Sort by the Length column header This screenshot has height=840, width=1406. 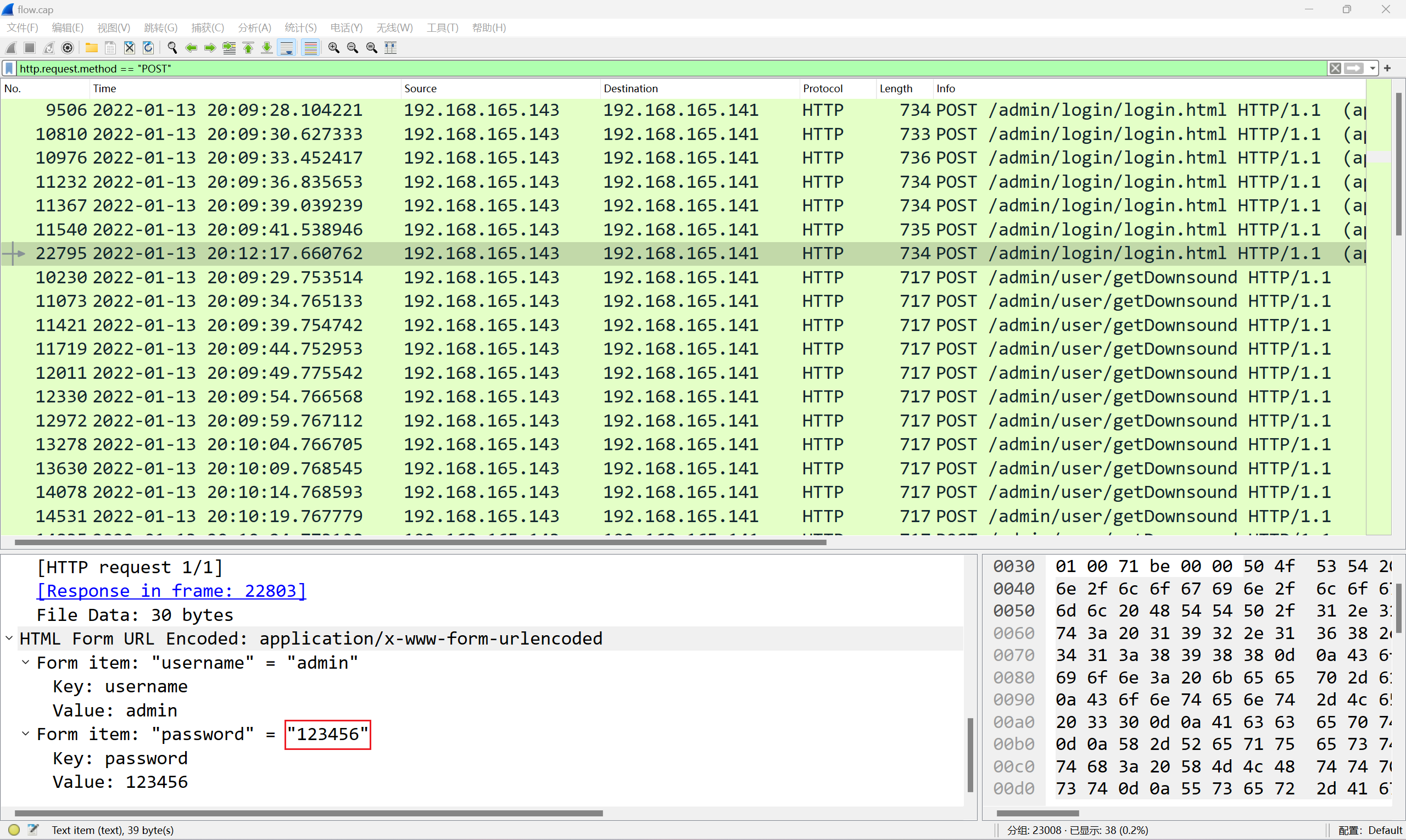[x=903, y=88]
